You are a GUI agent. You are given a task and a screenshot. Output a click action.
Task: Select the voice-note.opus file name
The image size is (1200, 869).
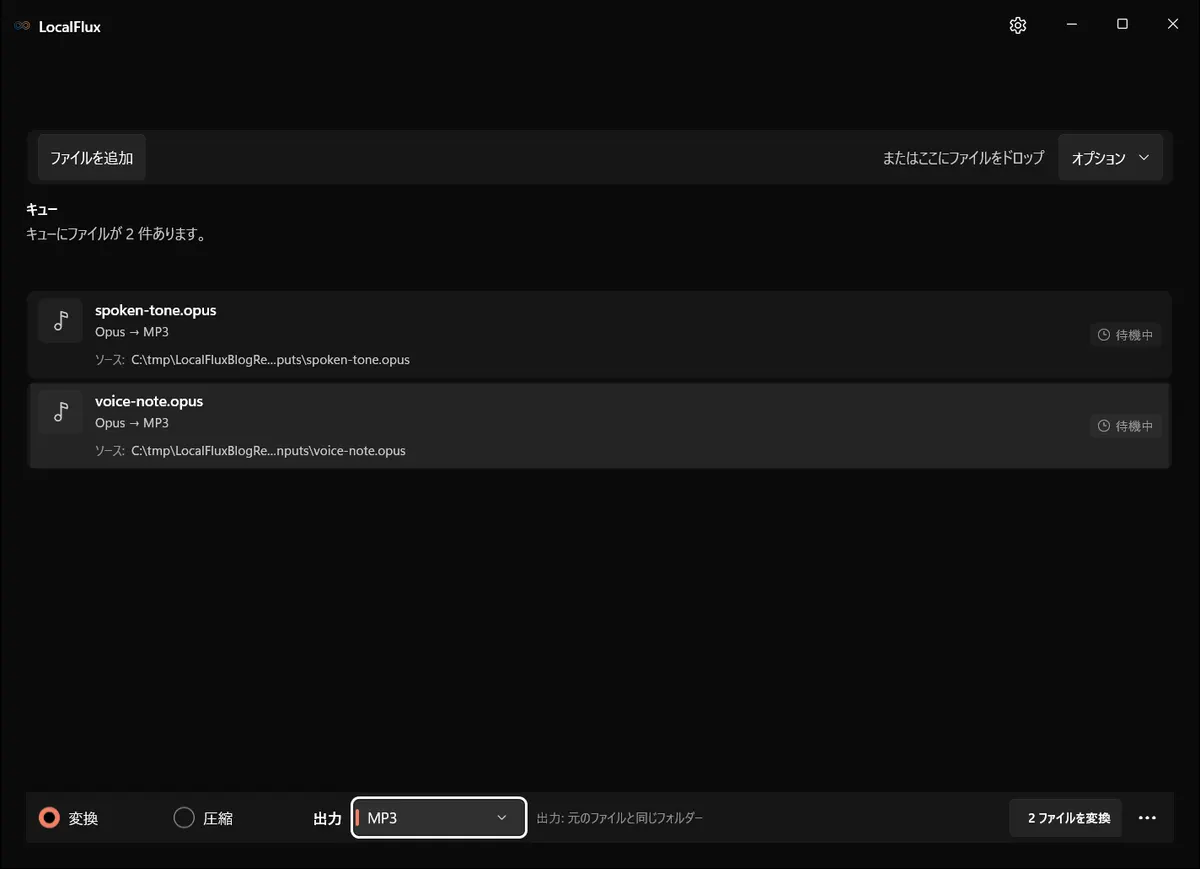click(x=149, y=401)
